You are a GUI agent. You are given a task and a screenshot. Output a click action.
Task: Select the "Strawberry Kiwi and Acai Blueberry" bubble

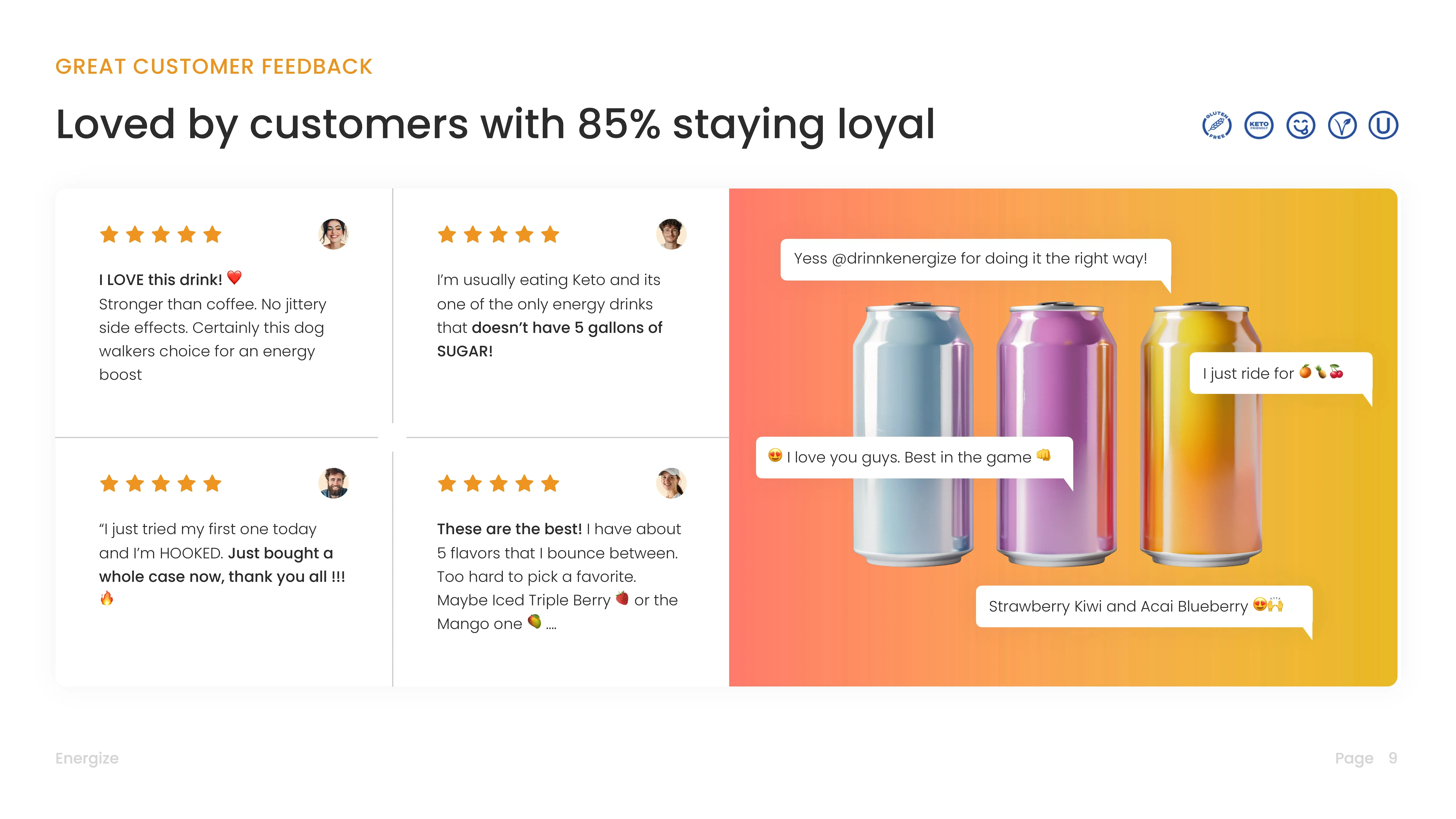point(1144,606)
